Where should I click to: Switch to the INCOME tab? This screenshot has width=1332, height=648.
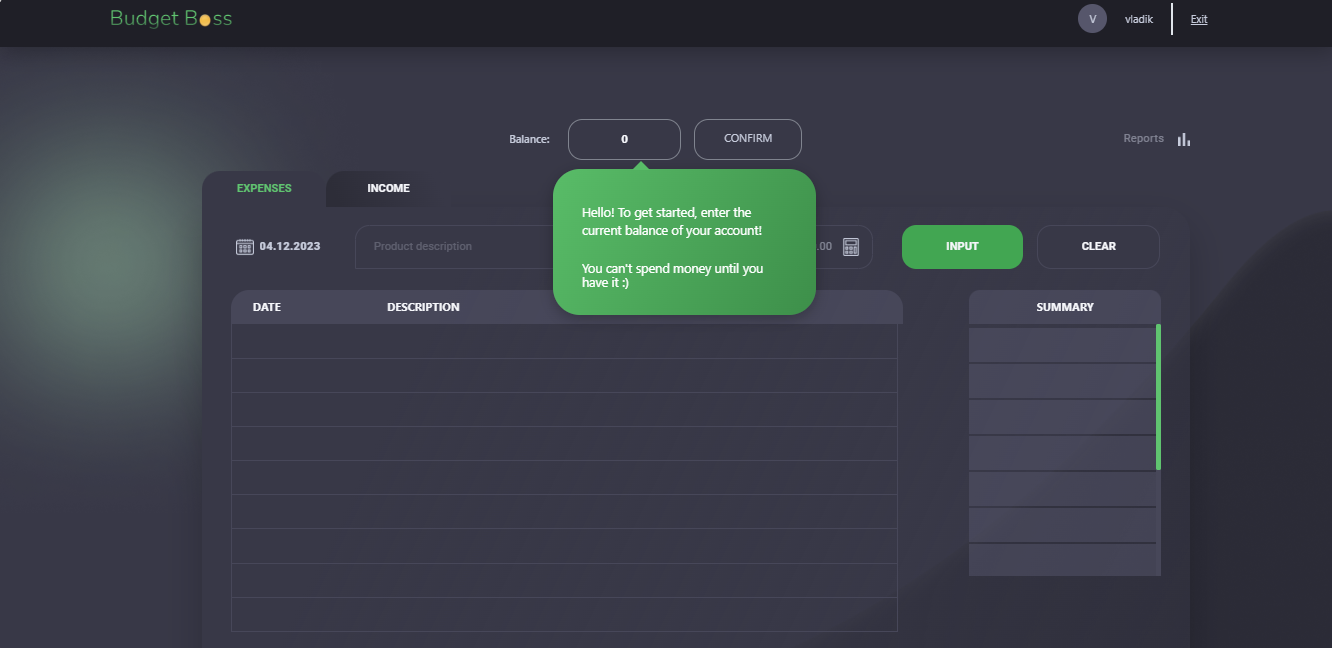388,189
